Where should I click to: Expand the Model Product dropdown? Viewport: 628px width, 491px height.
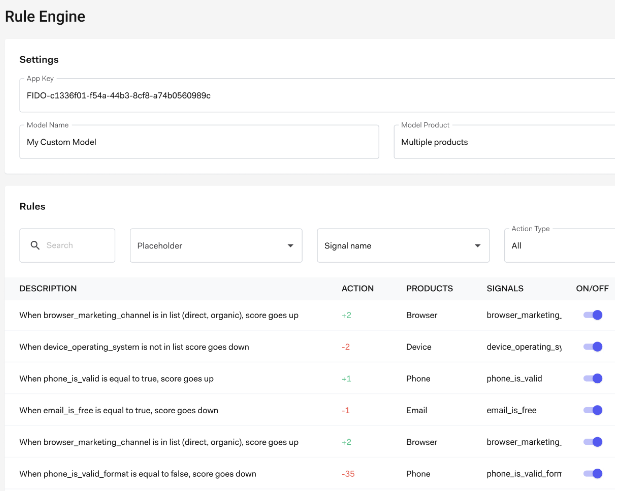505,142
